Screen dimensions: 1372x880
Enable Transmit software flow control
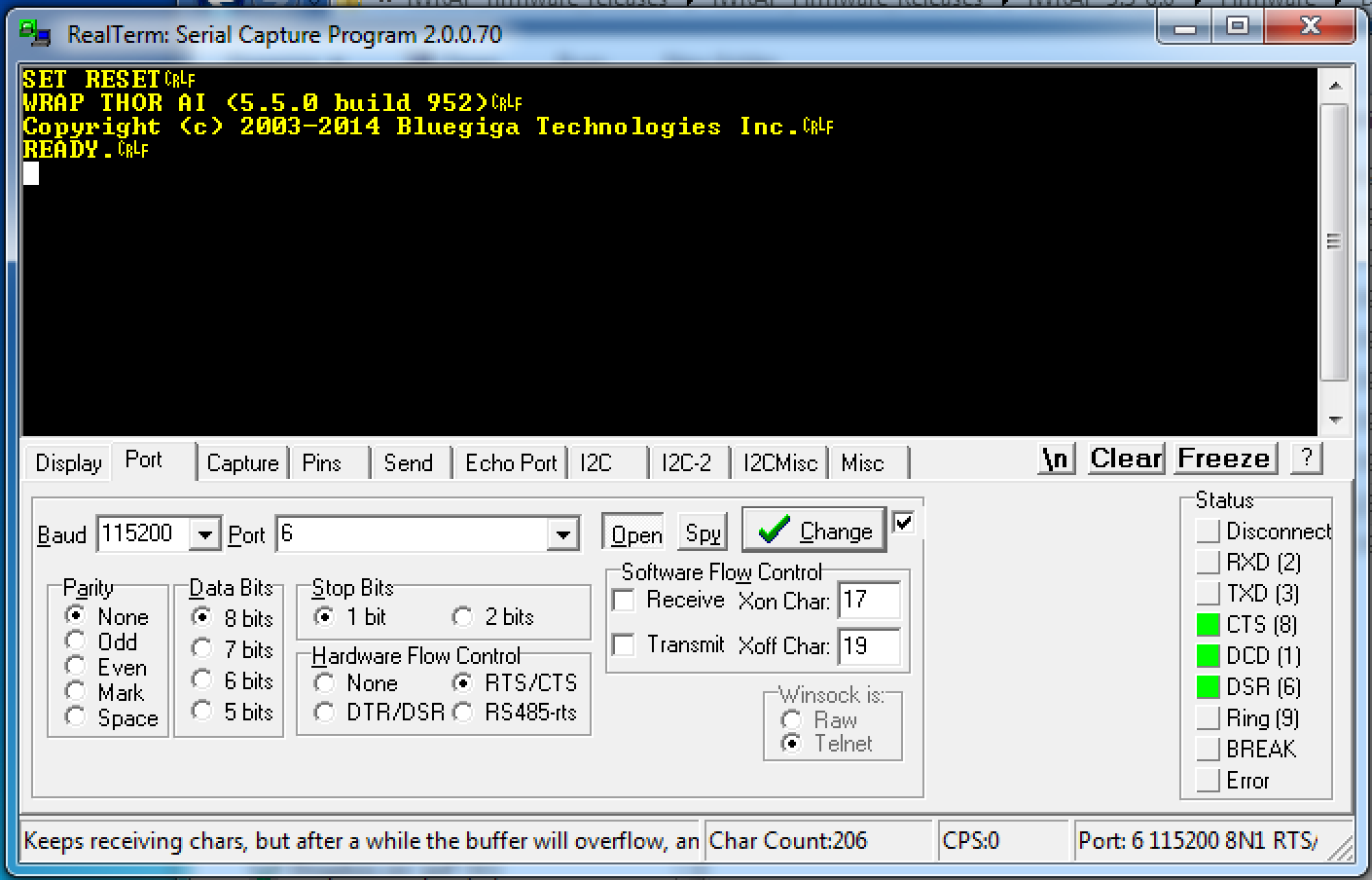tap(623, 645)
